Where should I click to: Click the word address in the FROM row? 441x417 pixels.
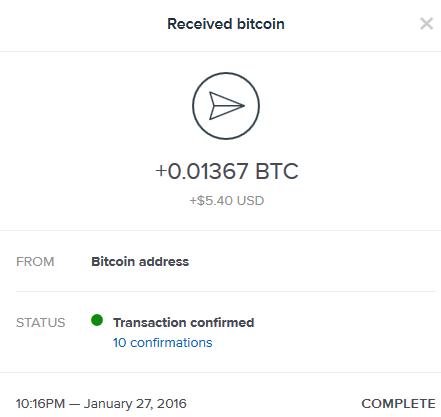(x=164, y=262)
